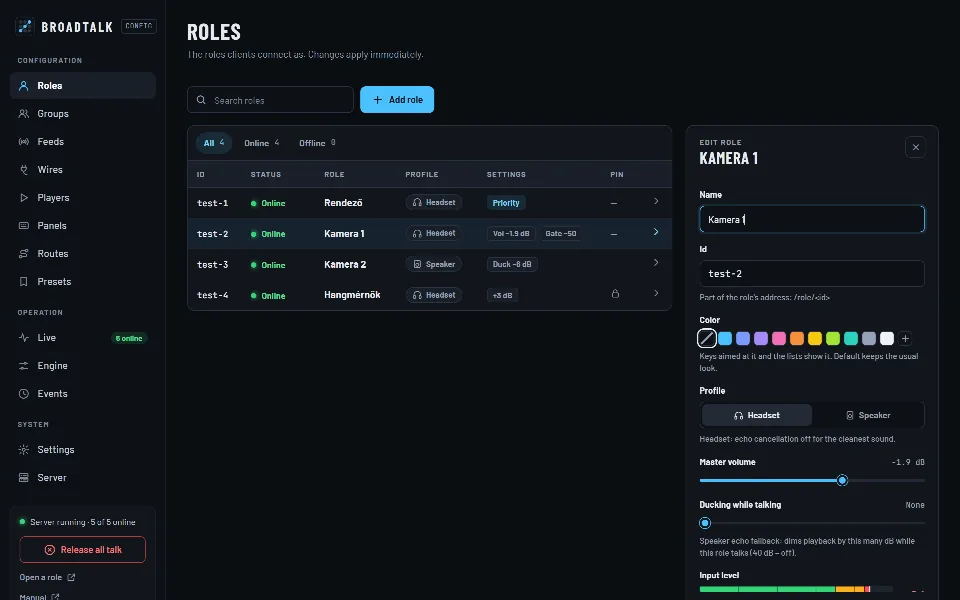Open the Feeds section
Image resolution: width=960 pixels, height=600 pixels.
point(83,142)
